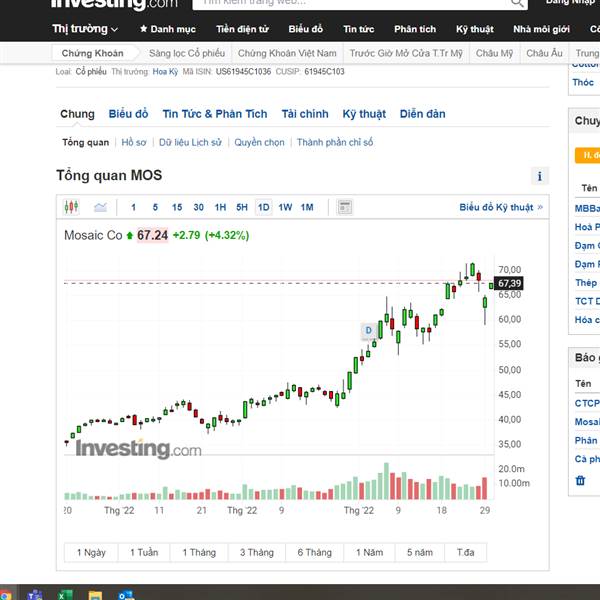The image size is (600, 600).
Task: Open Outlook from the taskbar
Action: pyautogui.click(x=126, y=595)
